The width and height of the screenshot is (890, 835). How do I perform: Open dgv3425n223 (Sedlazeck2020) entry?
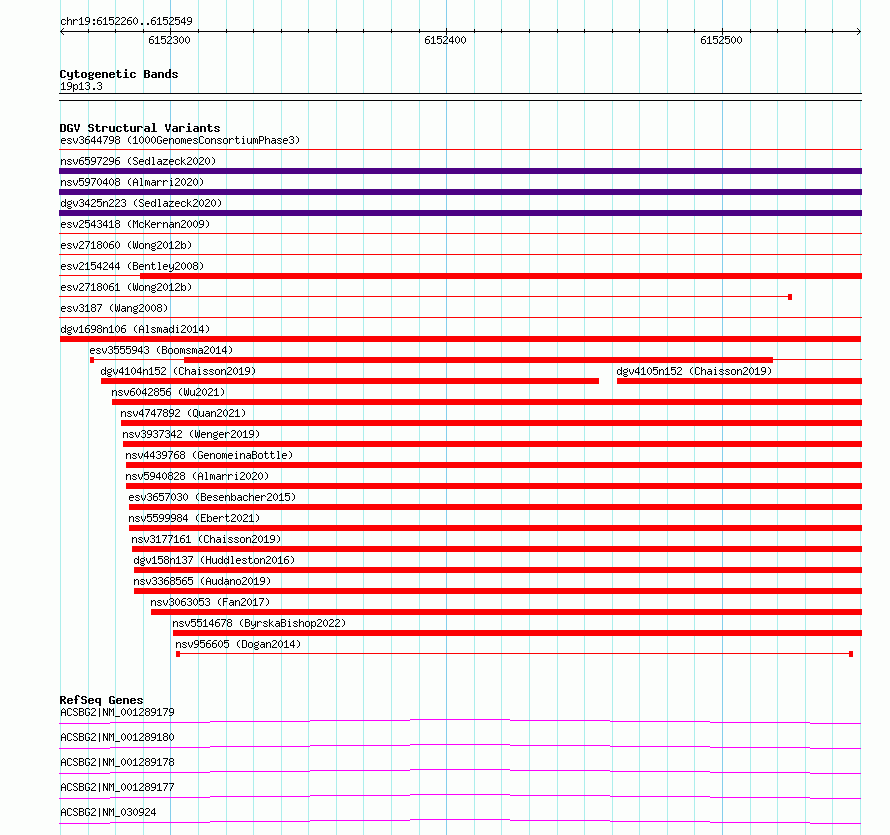pyautogui.click(x=141, y=203)
